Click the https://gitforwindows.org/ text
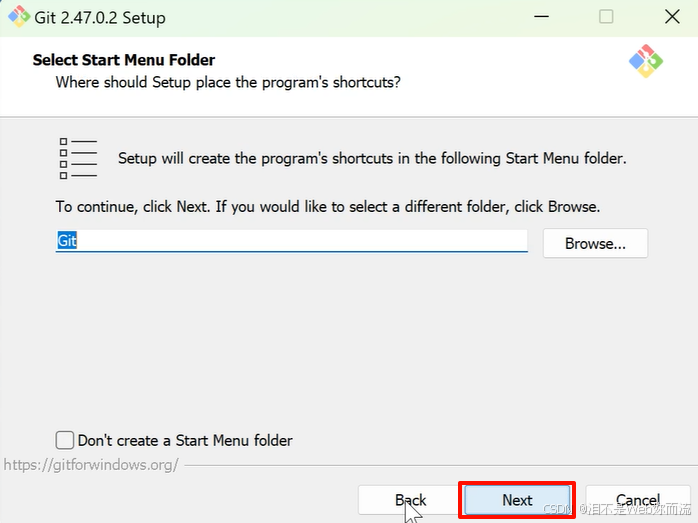 (91, 465)
